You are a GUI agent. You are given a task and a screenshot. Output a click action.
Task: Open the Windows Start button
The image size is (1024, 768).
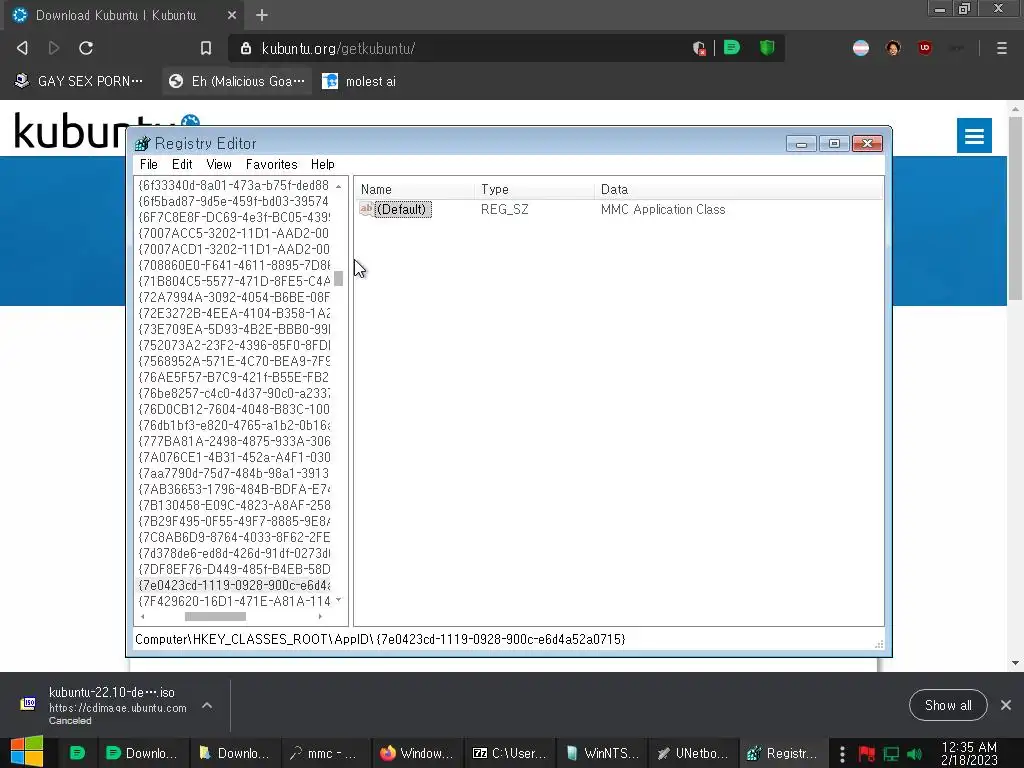(27, 753)
